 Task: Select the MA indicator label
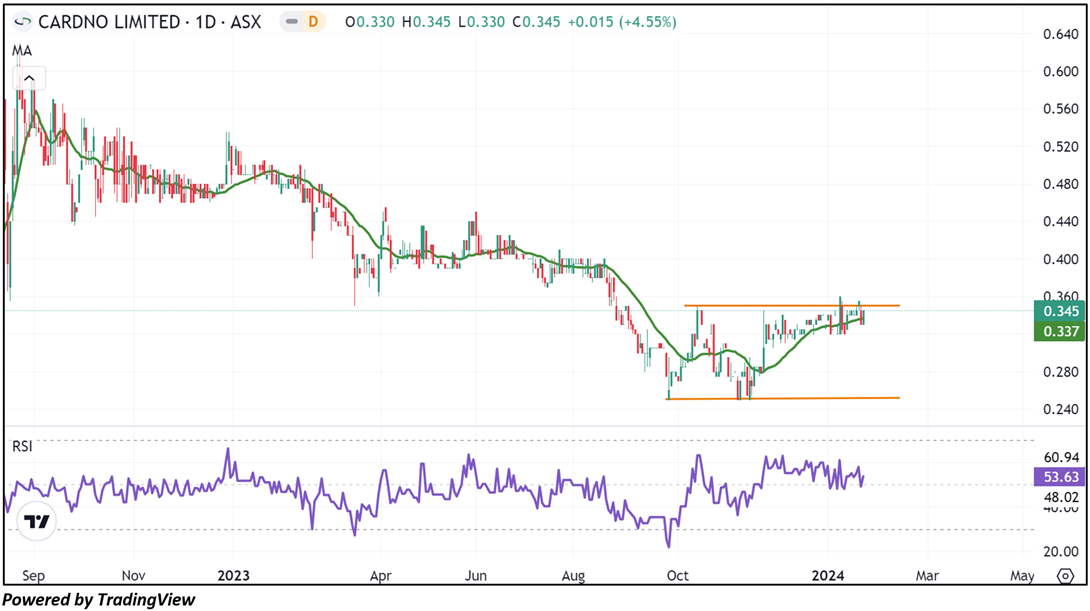coord(20,50)
